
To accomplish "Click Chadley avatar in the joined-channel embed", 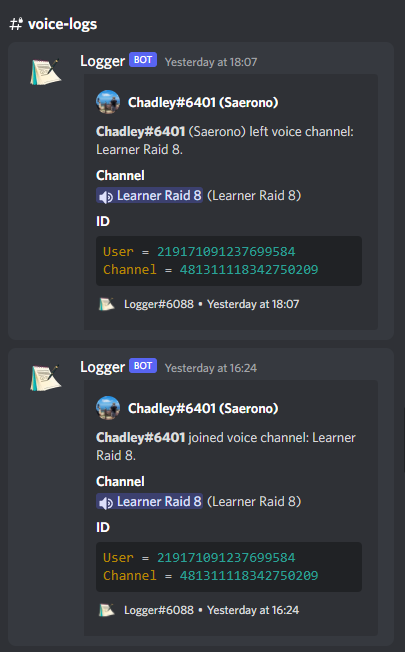I will (x=108, y=408).
